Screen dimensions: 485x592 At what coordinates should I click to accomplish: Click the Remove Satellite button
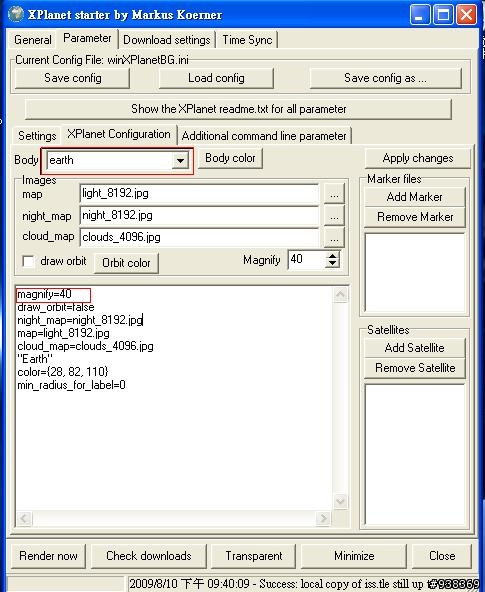(x=414, y=368)
